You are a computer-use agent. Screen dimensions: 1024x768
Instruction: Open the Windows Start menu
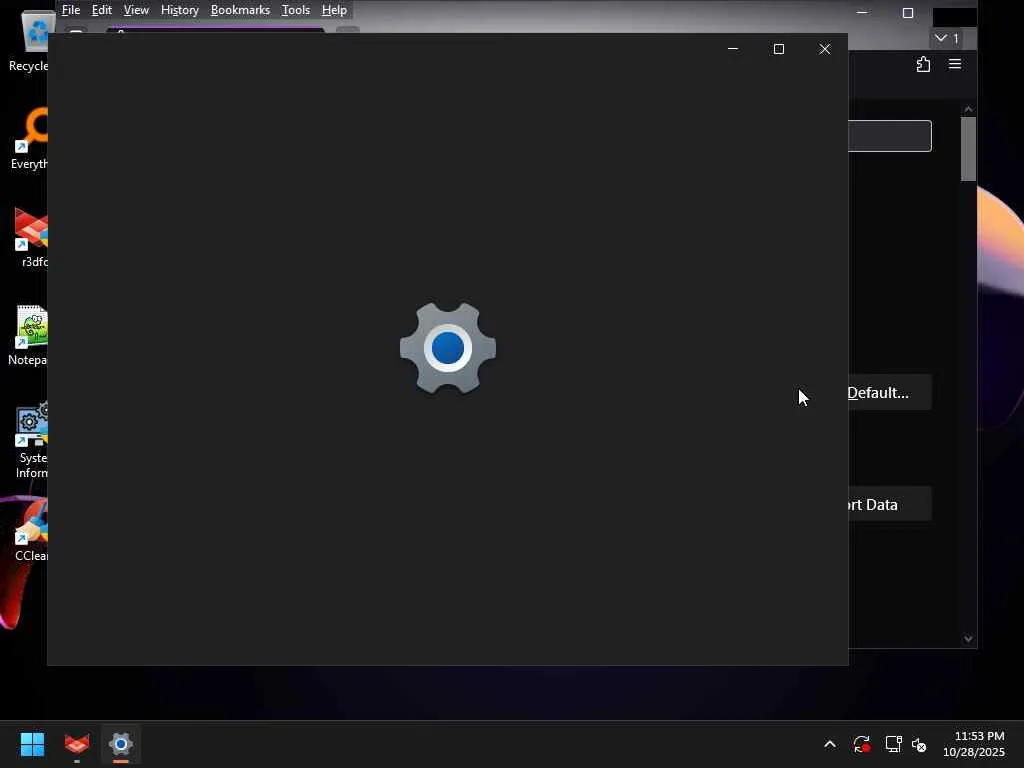point(32,744)
